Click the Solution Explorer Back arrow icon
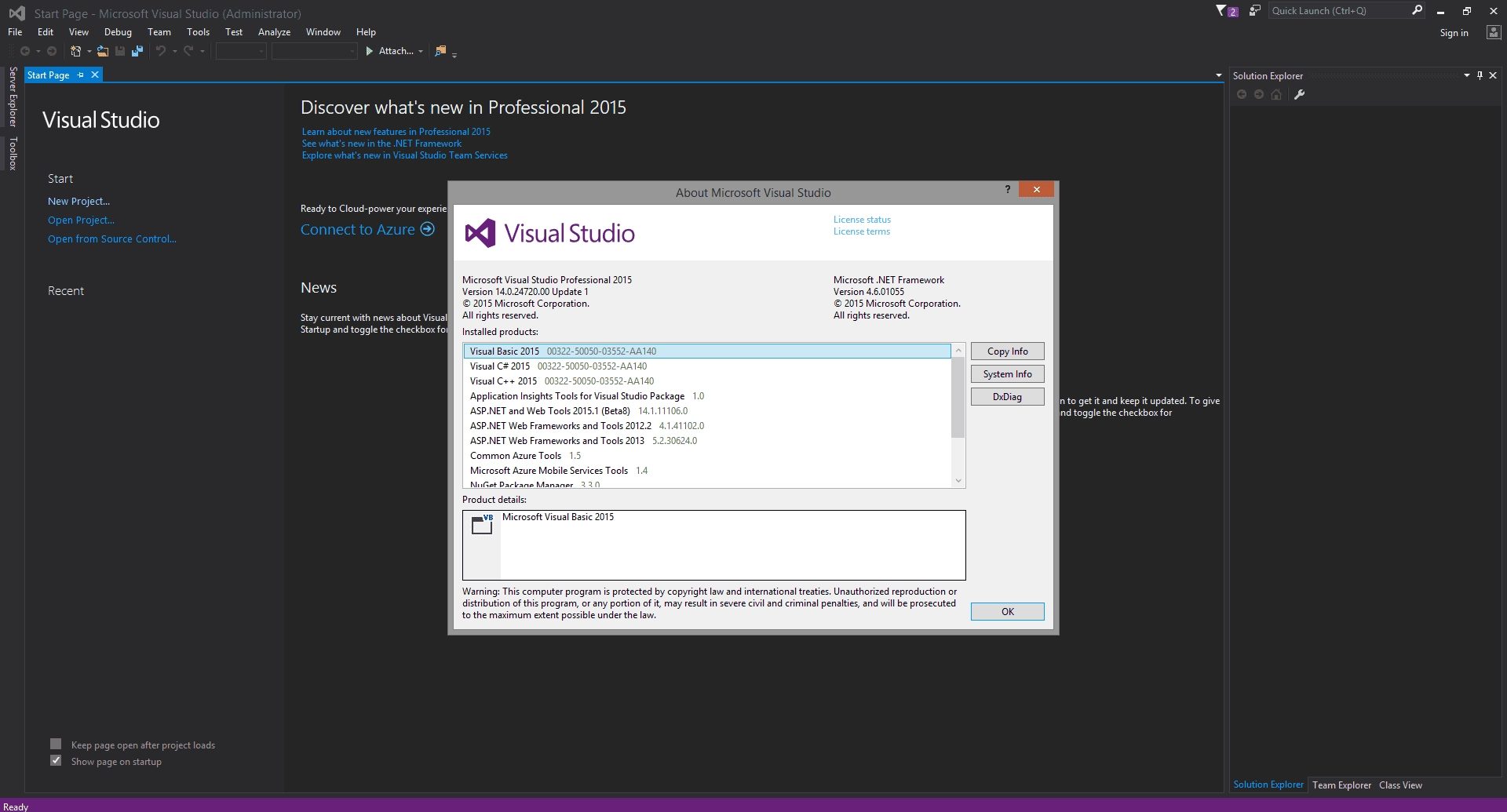Viewport: 1507px width, 812px height. point(1242,95)
